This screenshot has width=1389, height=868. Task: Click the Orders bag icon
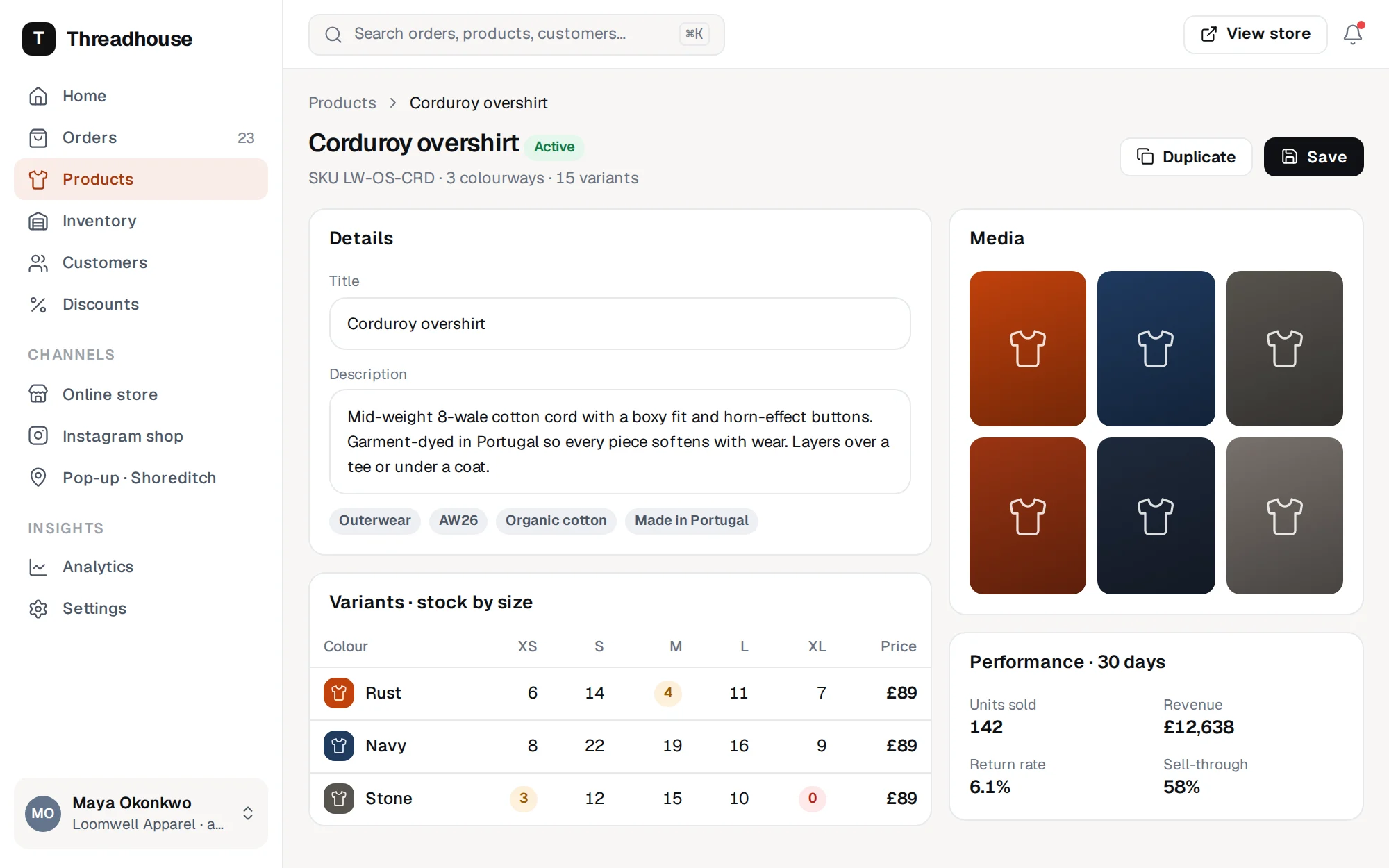[38, 137]
